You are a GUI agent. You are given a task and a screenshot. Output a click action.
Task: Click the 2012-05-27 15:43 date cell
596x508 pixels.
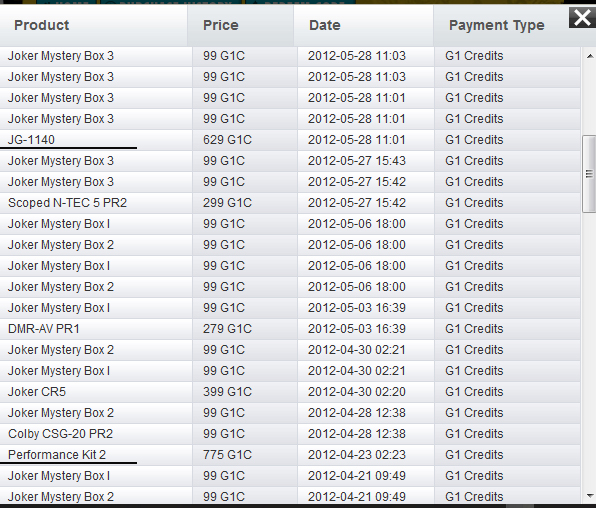357,161
